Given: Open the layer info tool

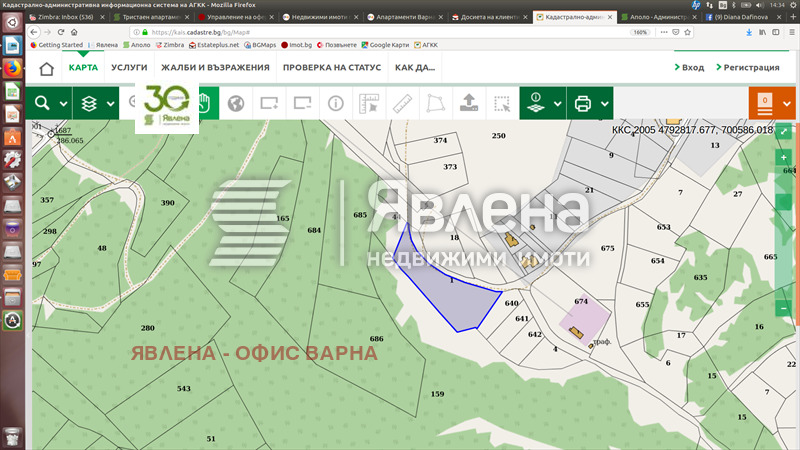Looking at the screenshot, I should (535, 104).
